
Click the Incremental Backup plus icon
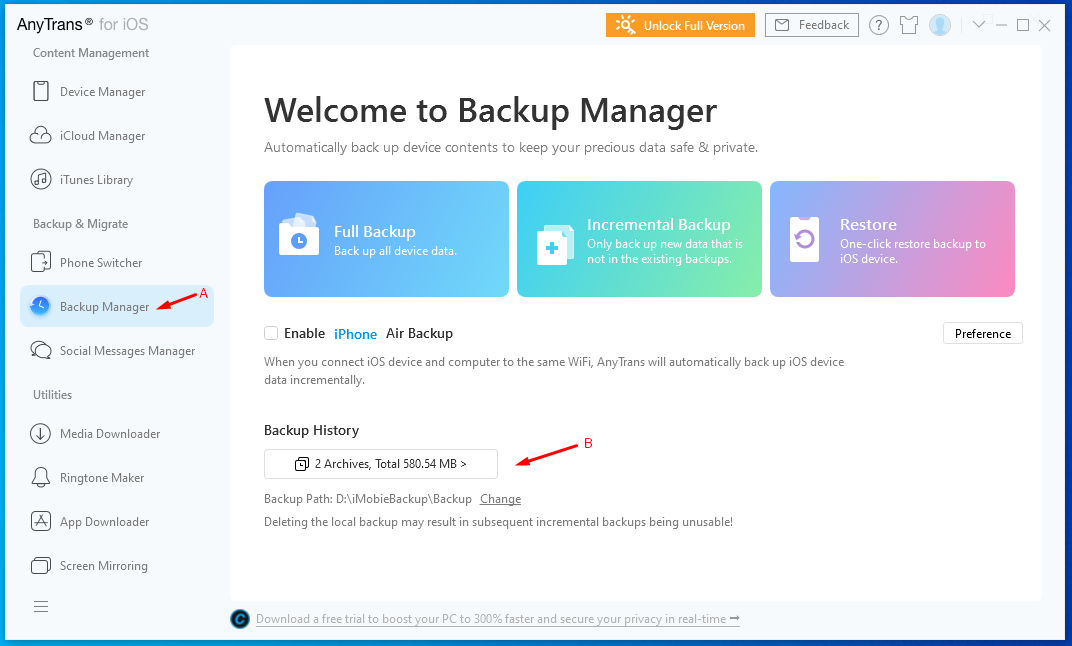pos(554,245)
